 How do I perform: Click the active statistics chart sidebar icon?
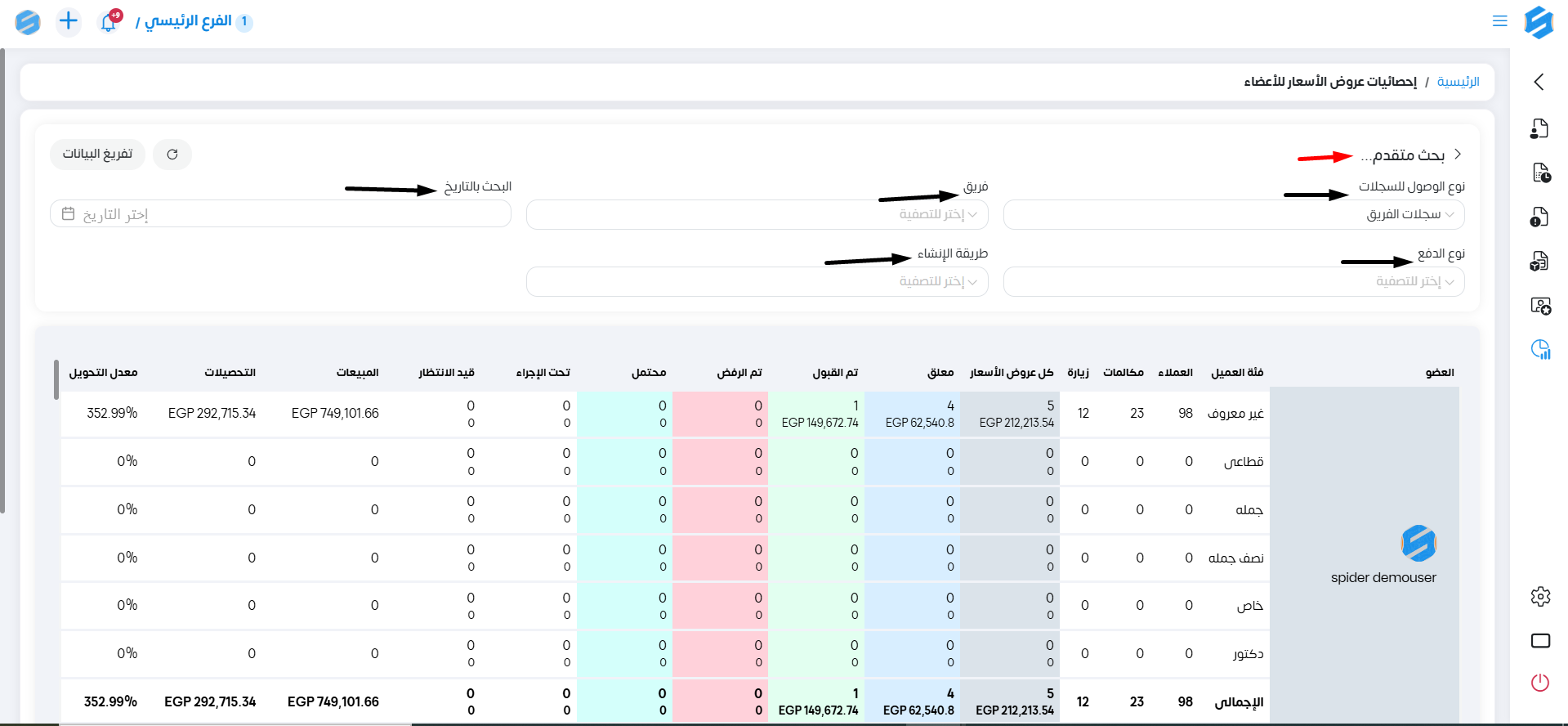point(1539,350)
